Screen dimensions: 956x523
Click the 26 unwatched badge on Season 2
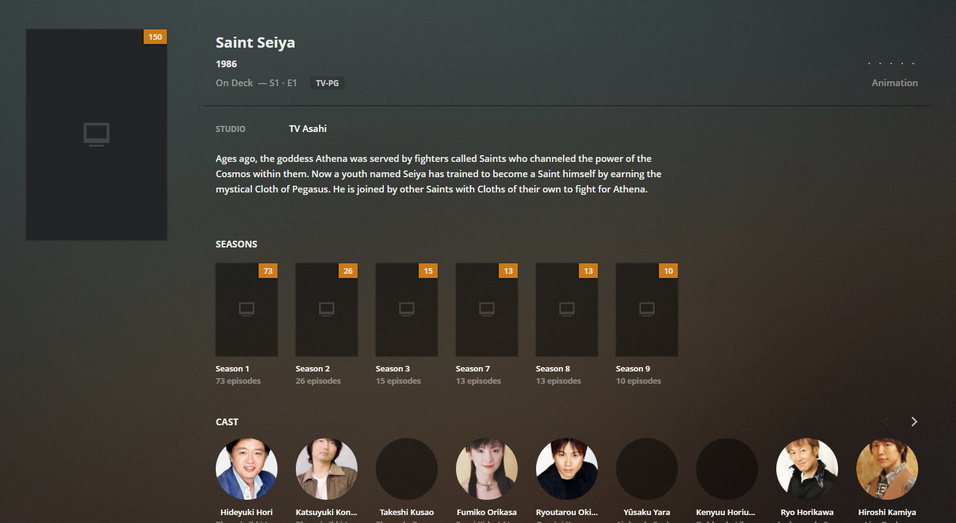(x=348, y=271)
